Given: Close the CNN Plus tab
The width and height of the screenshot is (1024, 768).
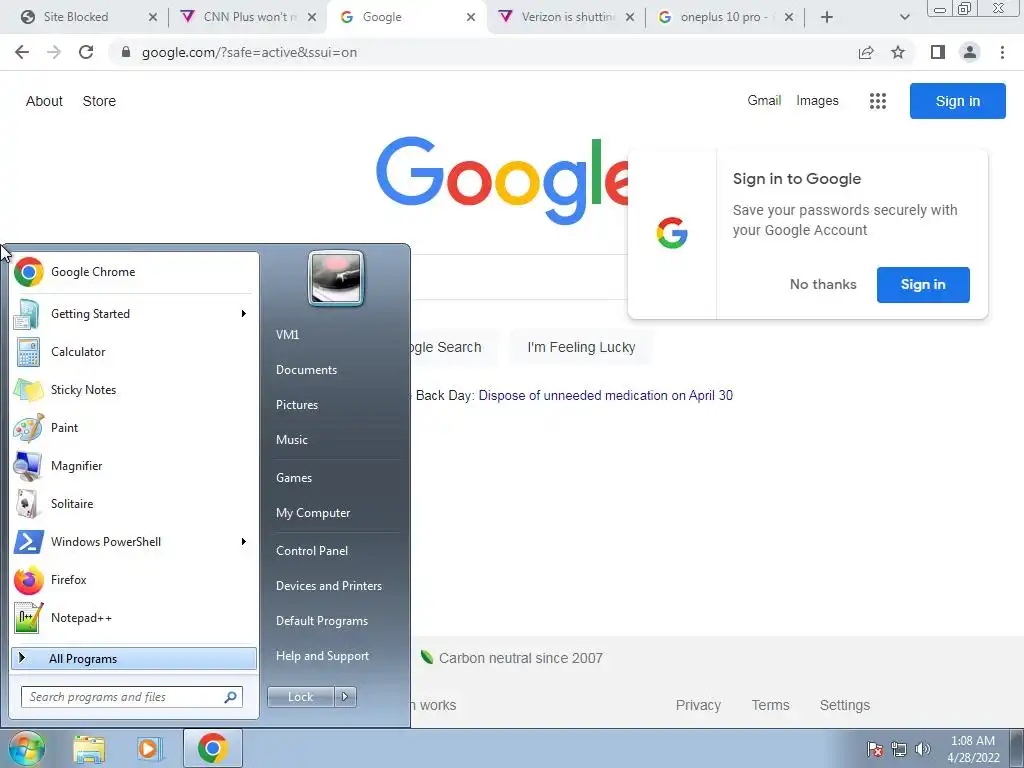Looking at the screenshot, I should coord(312,17).
